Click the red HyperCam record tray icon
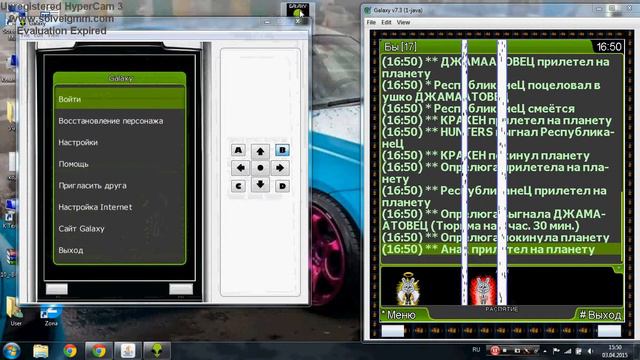 (x=495, y=351)
